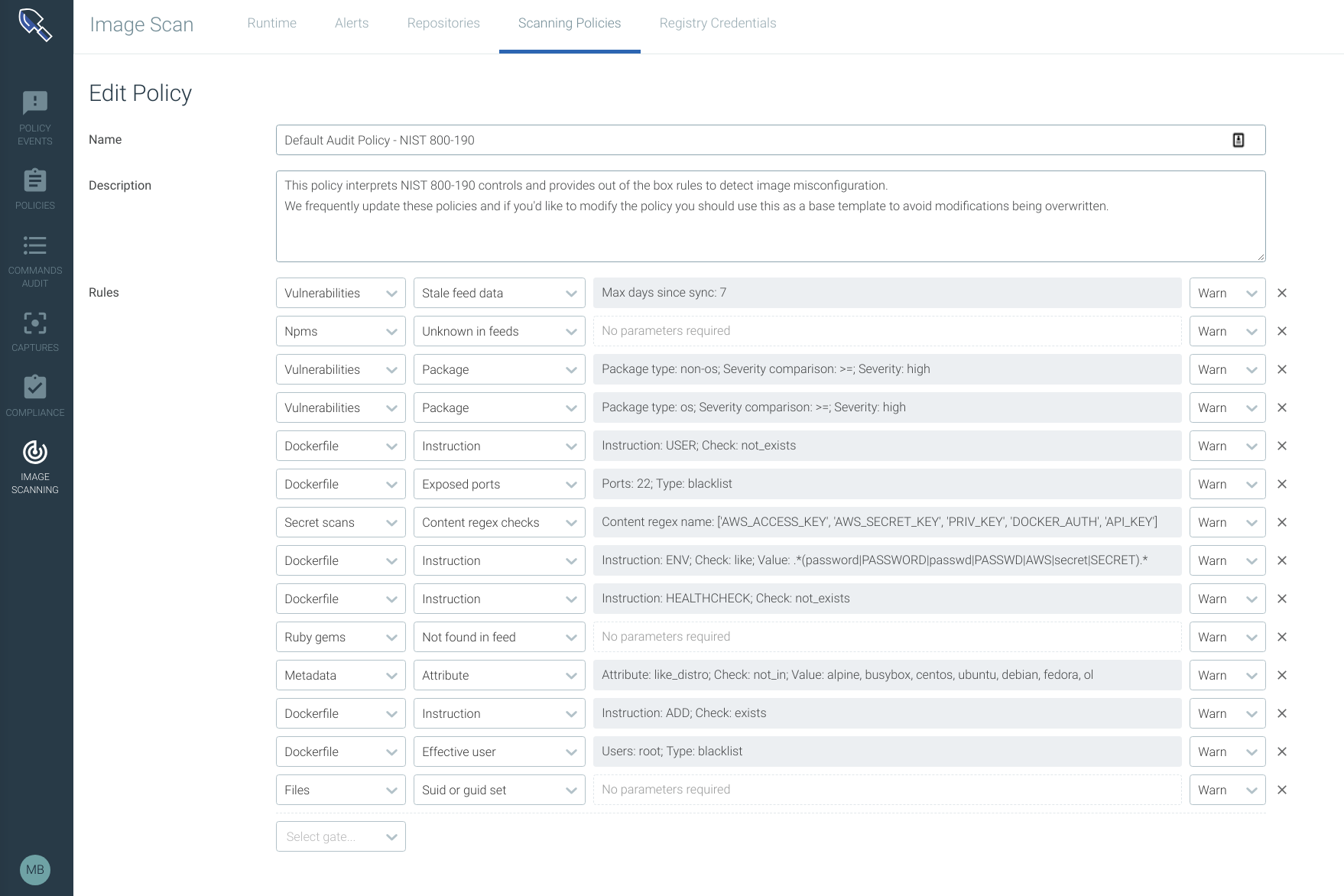Viewport: 1344px width, 896px height.
Task: Remove the Suid or guid set rule
Action: click(1282, 790)
